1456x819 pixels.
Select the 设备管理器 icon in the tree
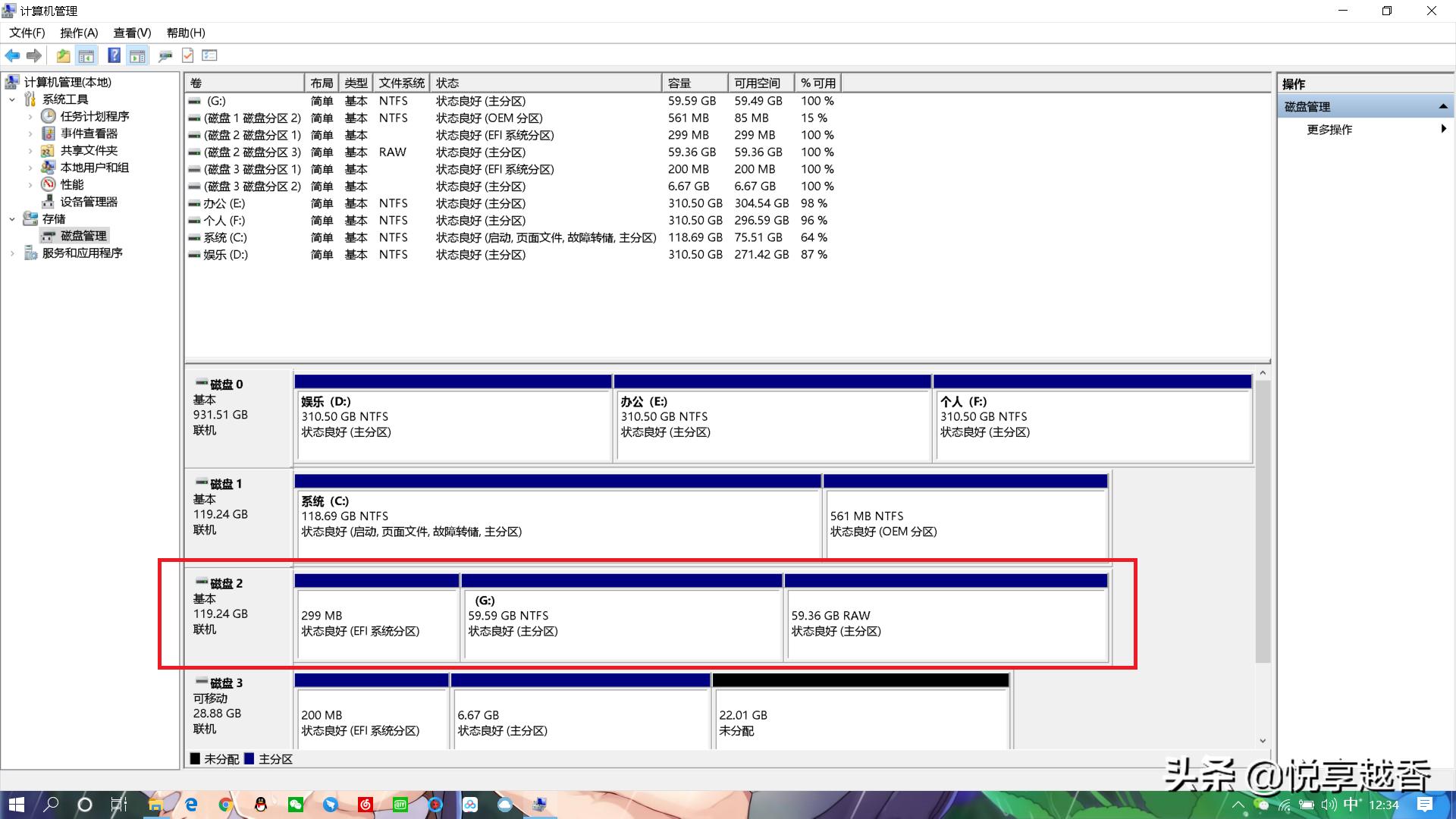tap(47, 201)
